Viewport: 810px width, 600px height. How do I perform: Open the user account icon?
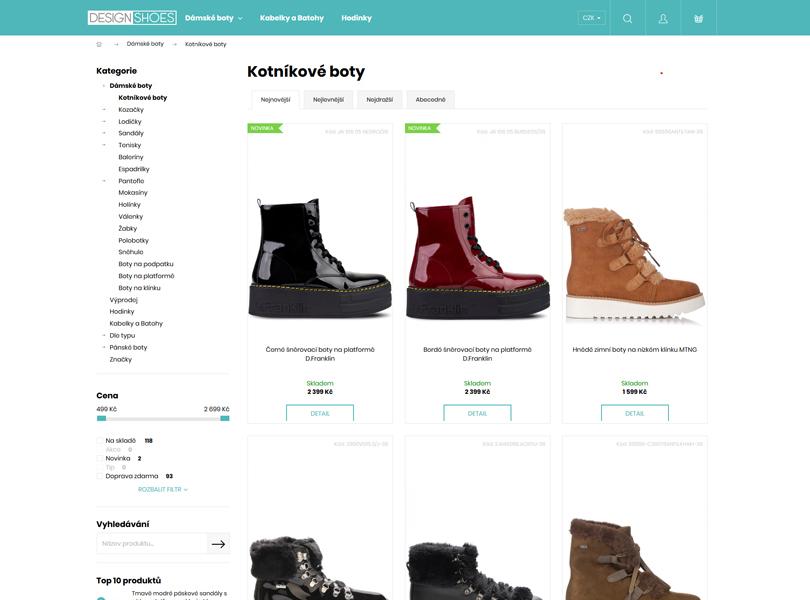point(663,19)
